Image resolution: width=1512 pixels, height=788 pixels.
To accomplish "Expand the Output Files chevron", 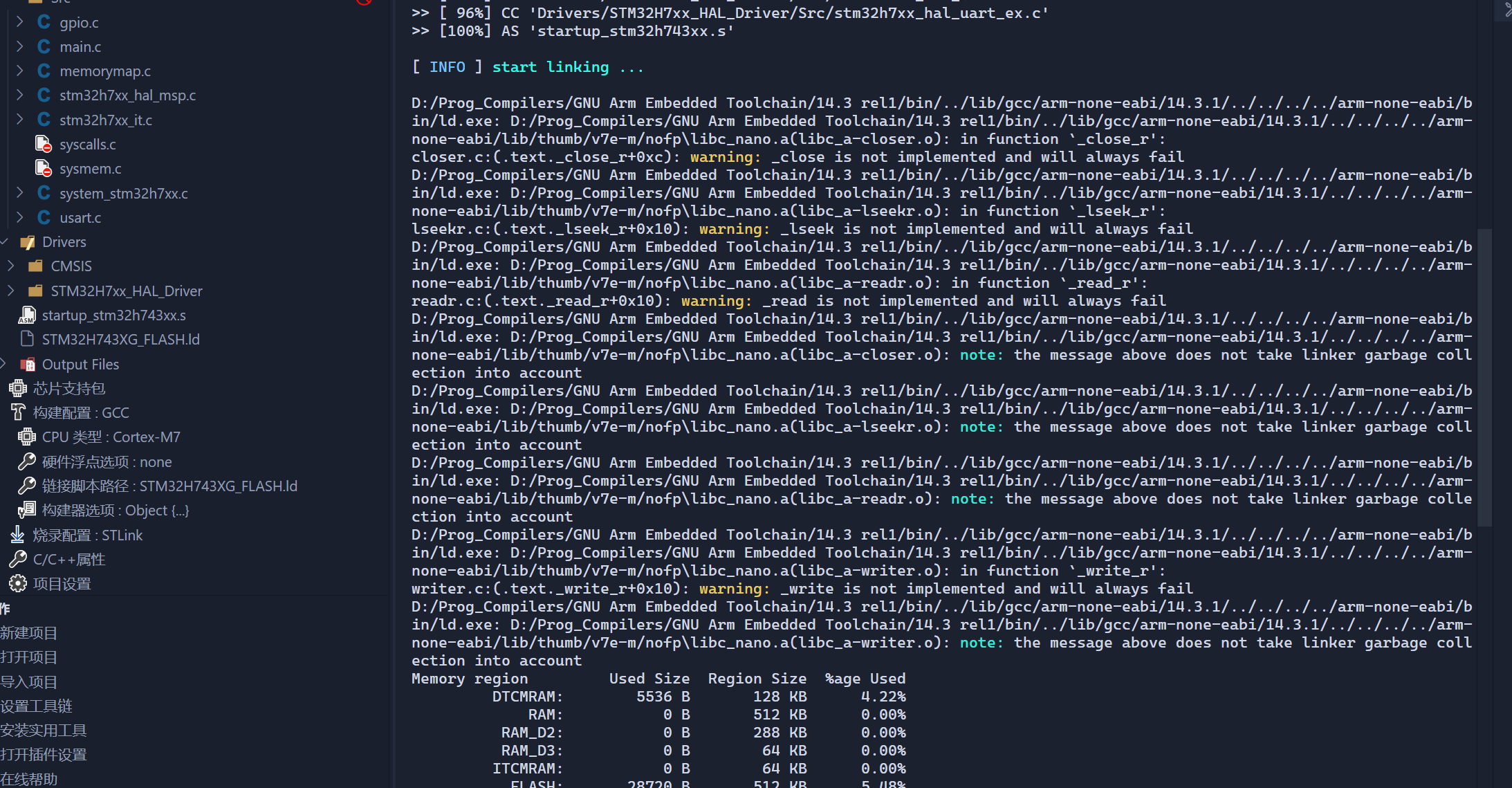I will pos(4,364).
